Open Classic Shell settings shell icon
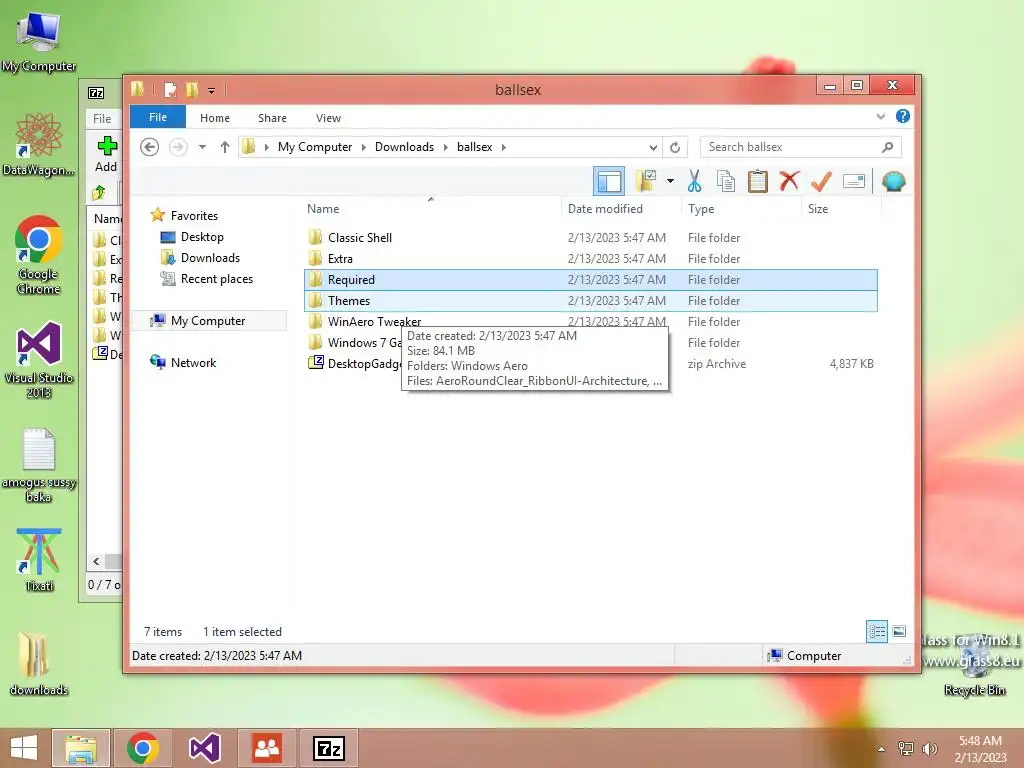Viewport: 1024px width, 768px height. coord(893,181)
